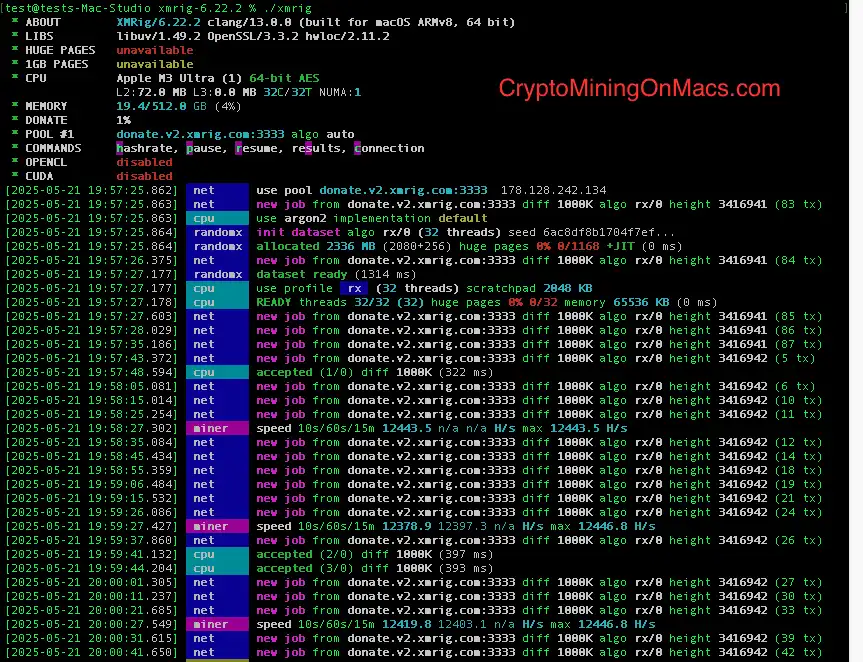Click dataset ready (1314 ms) text
The width and height of the screenshot is (863, 662).
(336, 275)
